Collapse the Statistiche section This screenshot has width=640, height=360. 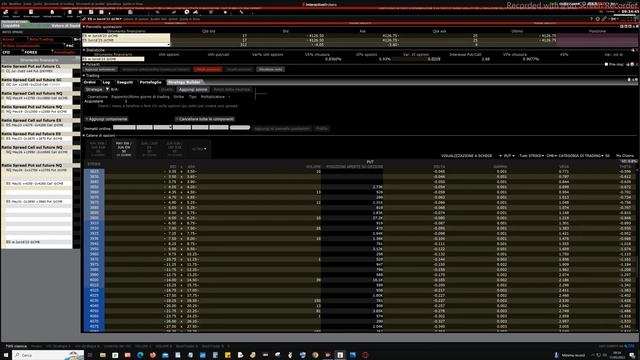pos(84,50)
